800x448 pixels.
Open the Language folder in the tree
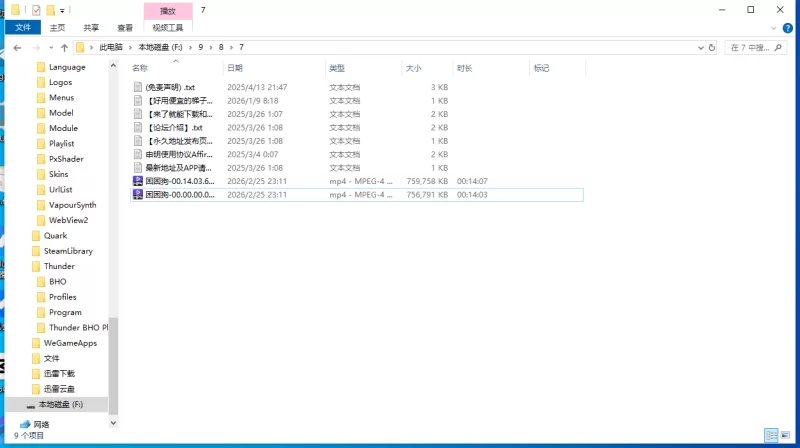67,67
